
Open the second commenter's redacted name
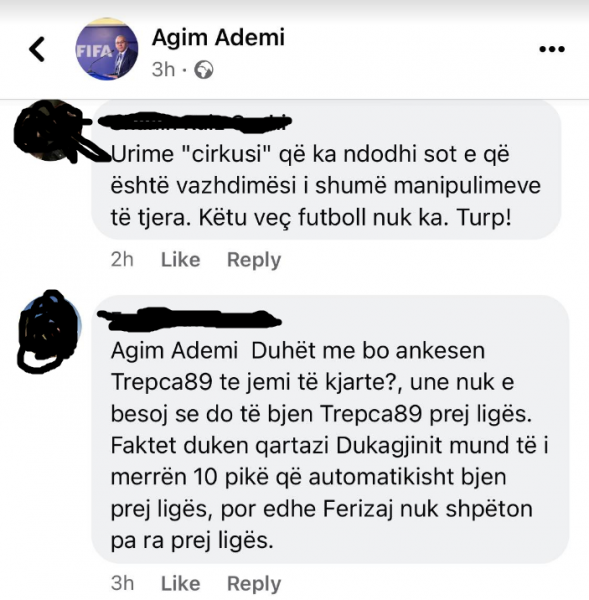tap(189, 319)
